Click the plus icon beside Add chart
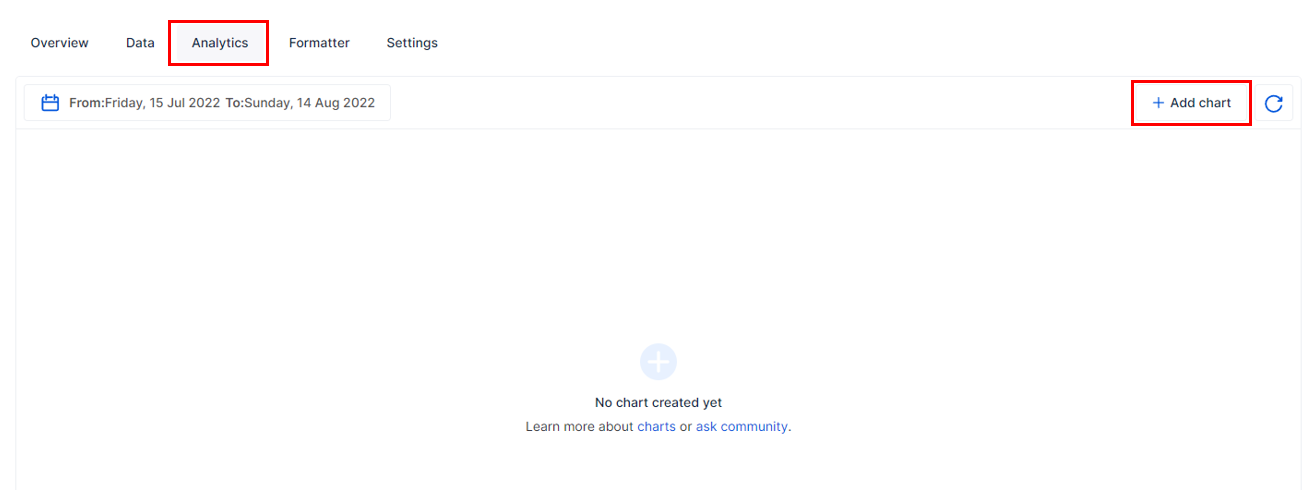 pos(1158,103)
